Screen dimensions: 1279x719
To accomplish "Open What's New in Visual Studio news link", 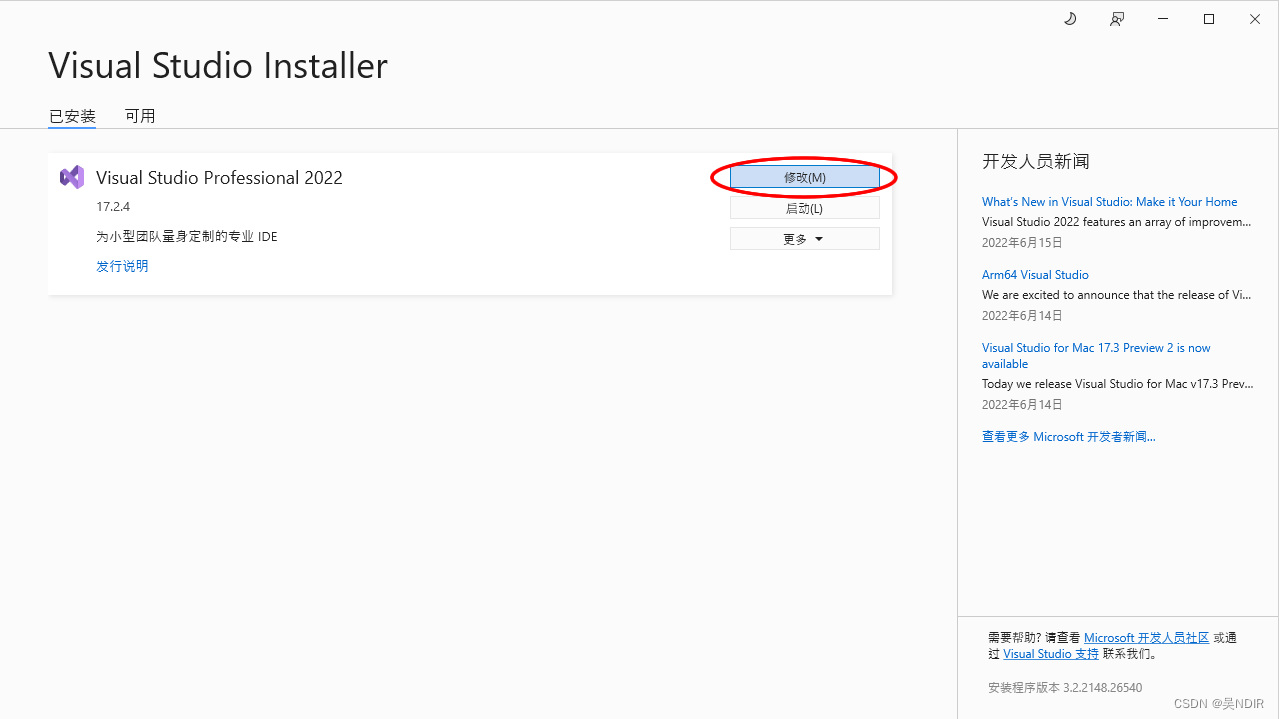I will point(1109,202).
